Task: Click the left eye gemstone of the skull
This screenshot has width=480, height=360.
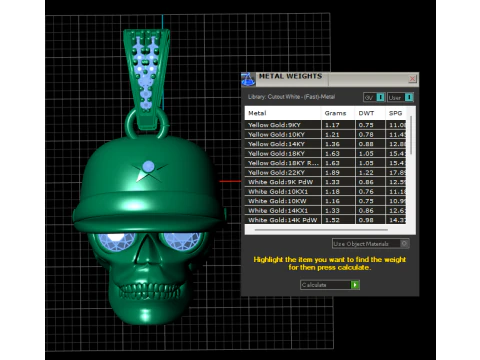Action: 116,241
